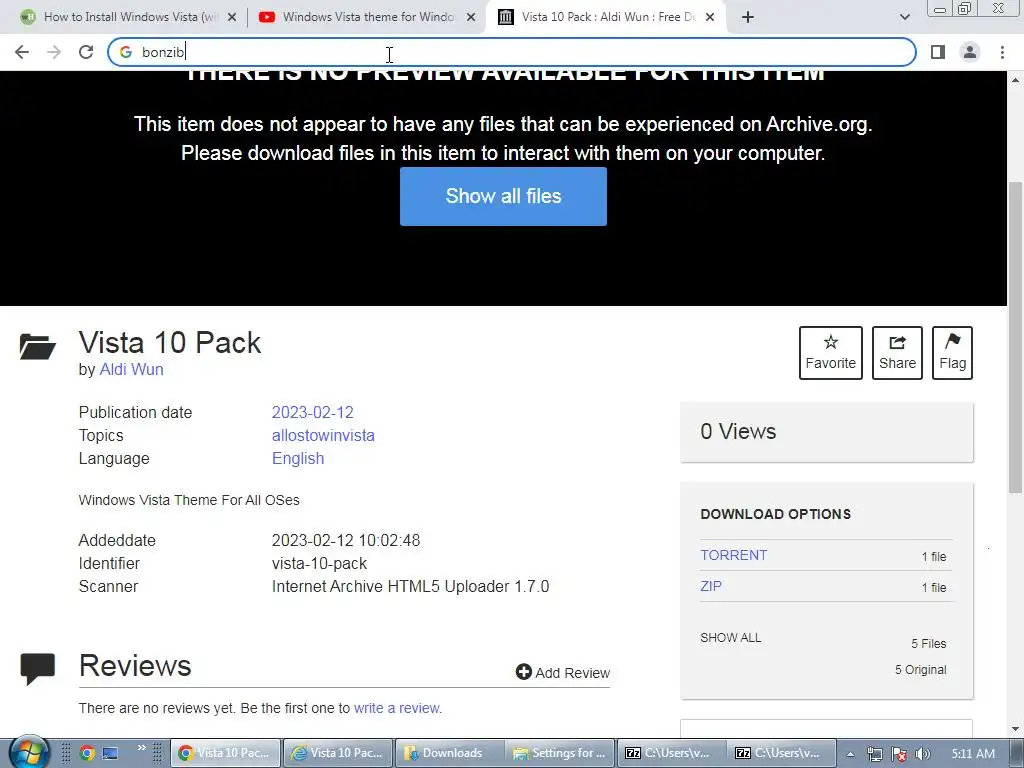The height and width of the screenshot is (768, 1024).
Task: Switch to Chrome Vista 10 Pac taskbar button
Action: pyautogui.click(x=226, y=753)
